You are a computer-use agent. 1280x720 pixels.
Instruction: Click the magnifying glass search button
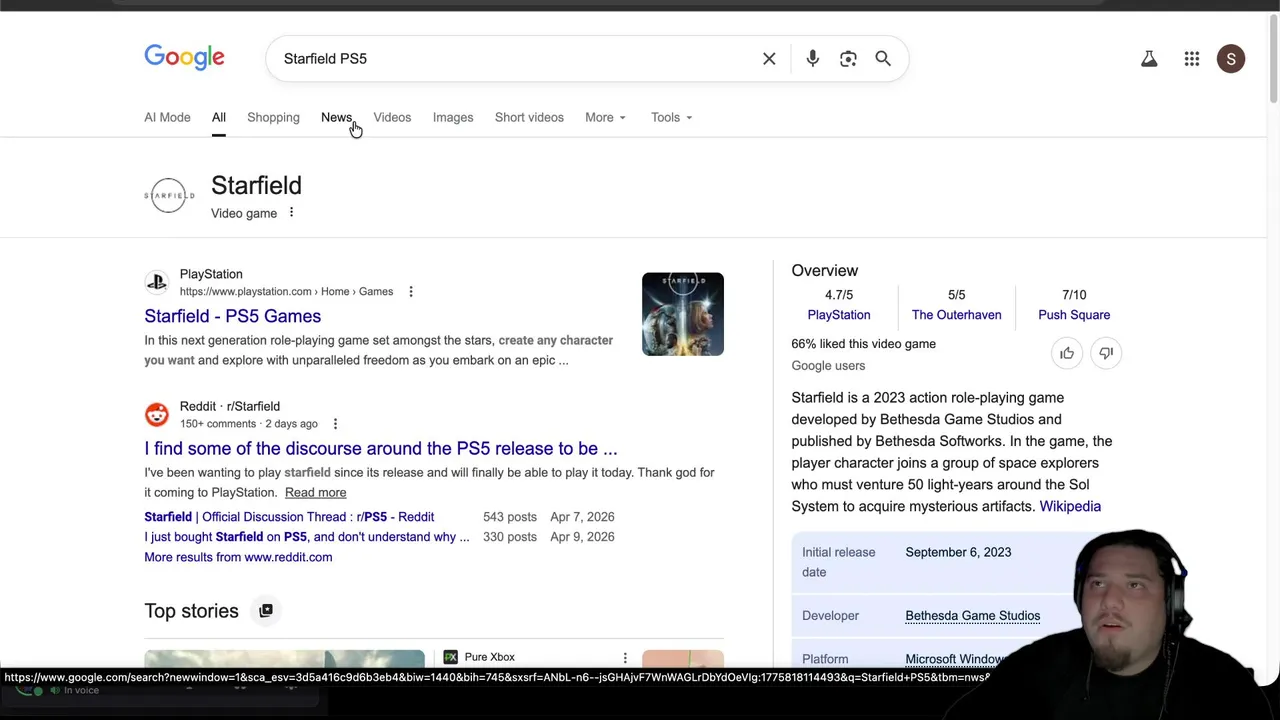click(883, 59)
